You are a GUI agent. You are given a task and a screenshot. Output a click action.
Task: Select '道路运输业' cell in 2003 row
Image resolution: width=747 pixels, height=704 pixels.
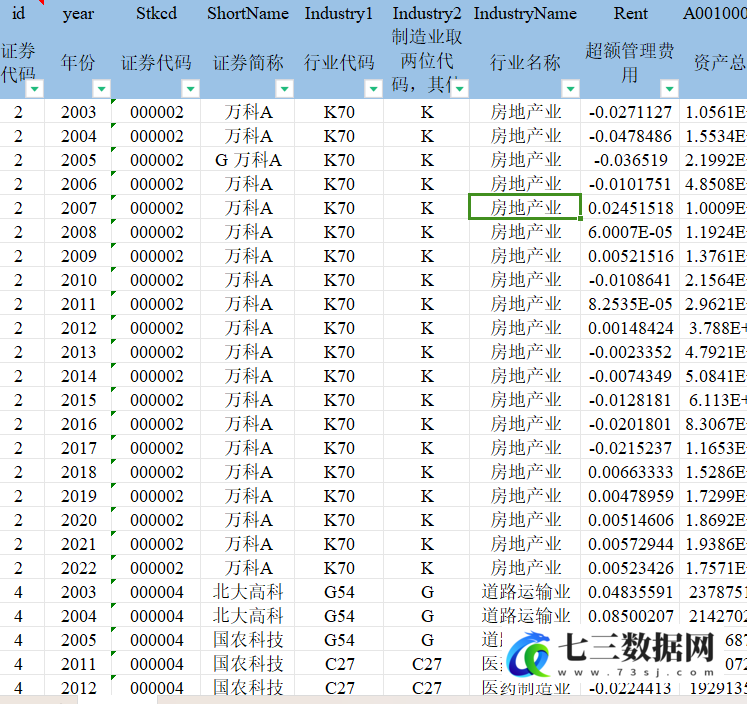coord(525,592)
